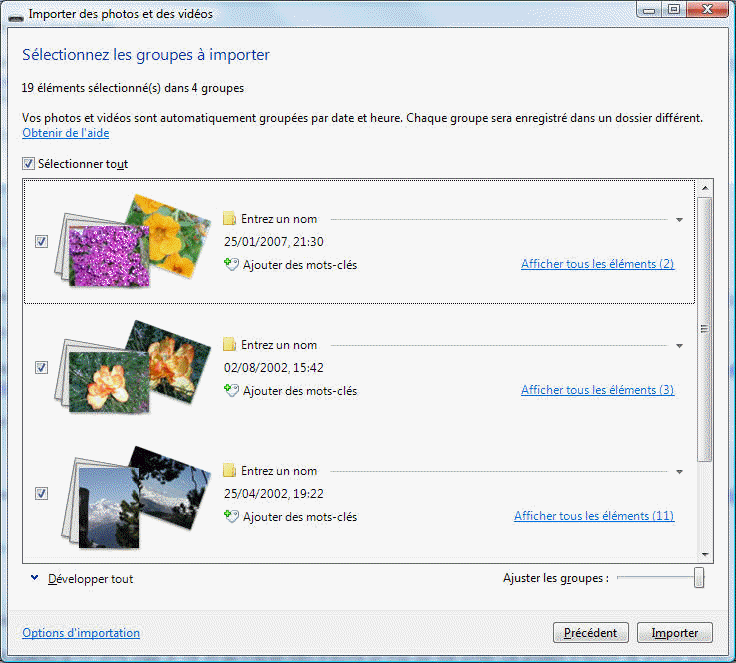This screenshot has width=736, height=663.
Task: Click Ajouter des mots-clés for 02/08/2002 group
Action: pyautogui.click(x=300, y=391)
